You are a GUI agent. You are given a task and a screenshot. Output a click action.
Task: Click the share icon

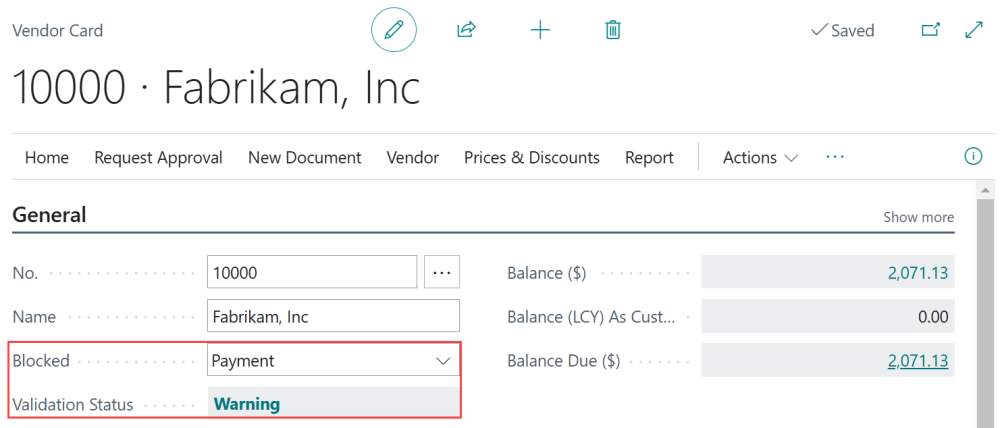[x=467, y=29]
